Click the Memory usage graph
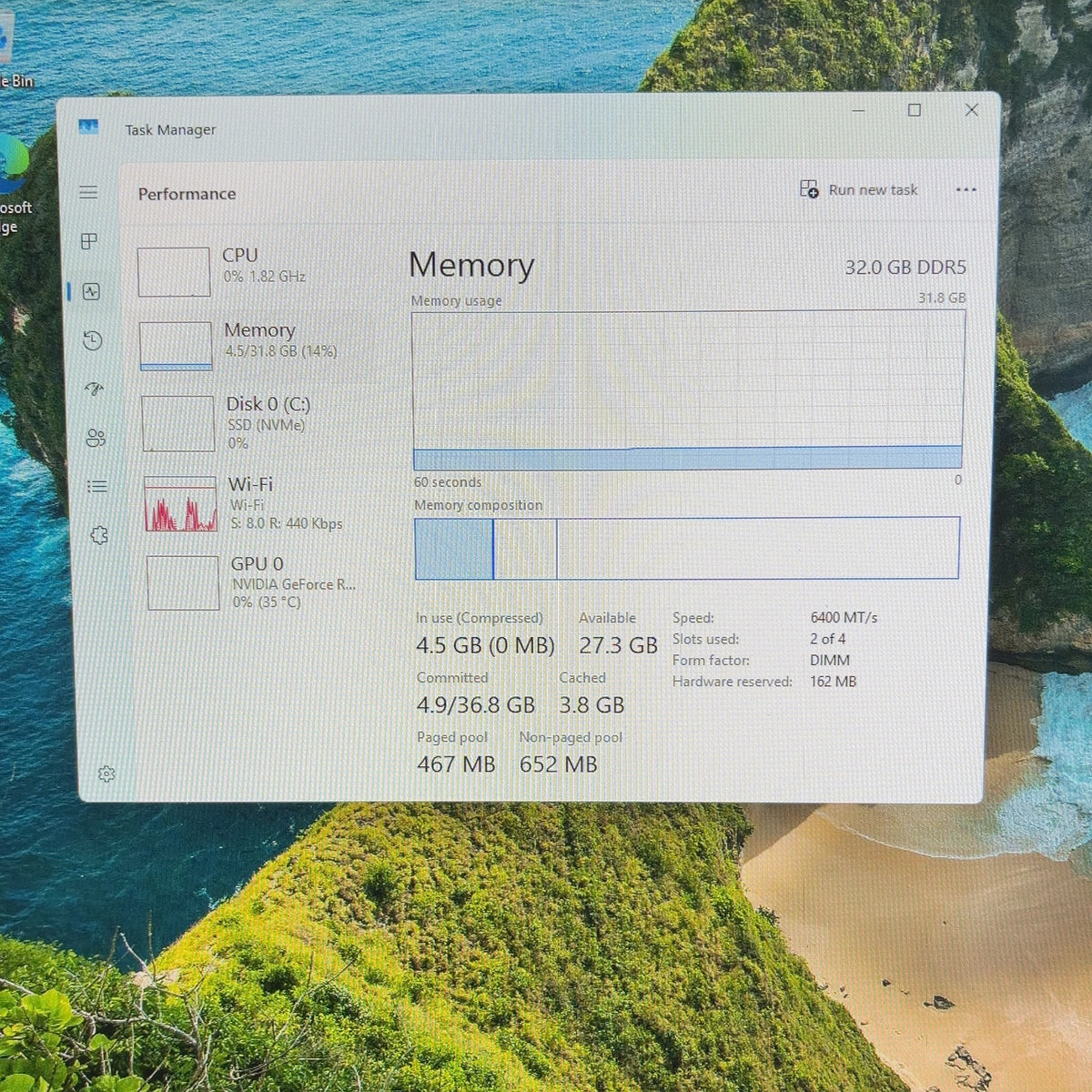 pos(688,390)
